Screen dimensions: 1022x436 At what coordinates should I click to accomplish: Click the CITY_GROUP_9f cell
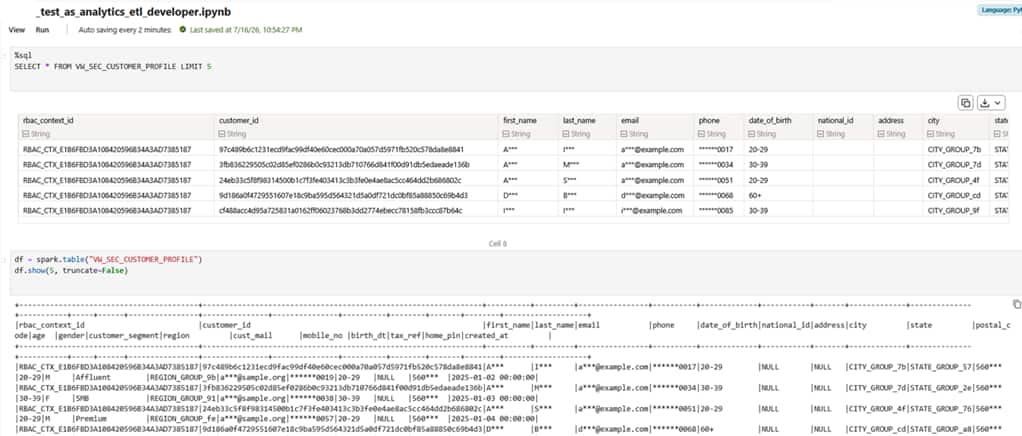(x=956, y=211)
